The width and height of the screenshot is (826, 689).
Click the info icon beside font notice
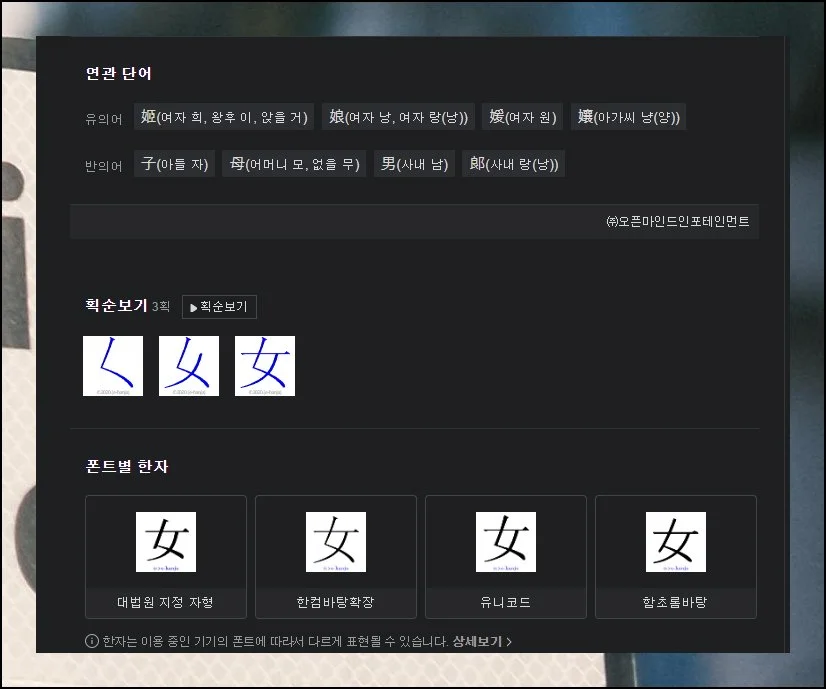coord(92,641)
